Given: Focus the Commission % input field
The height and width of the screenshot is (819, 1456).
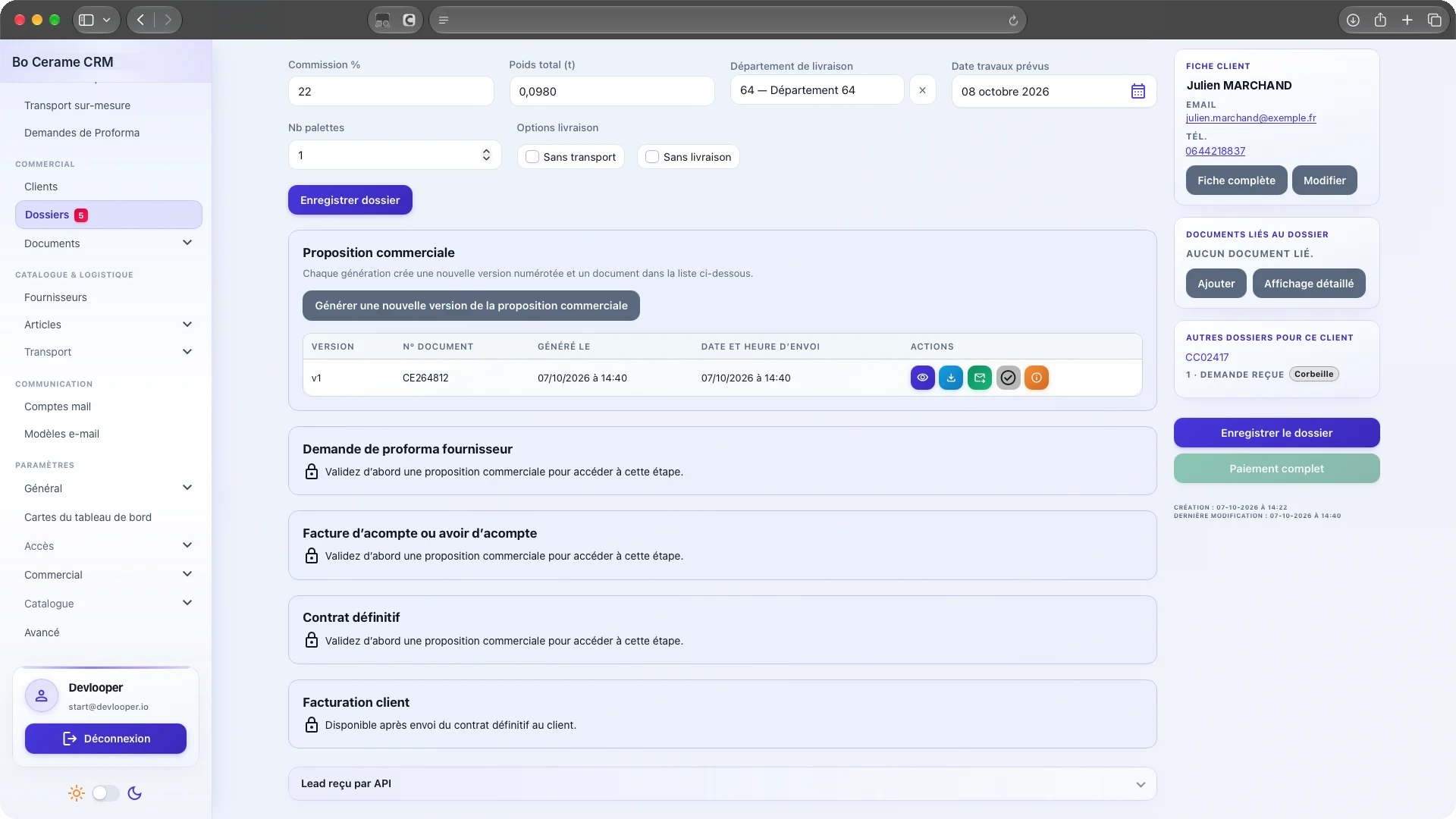Looking at the screenshot, I should [x=391, y=91].
